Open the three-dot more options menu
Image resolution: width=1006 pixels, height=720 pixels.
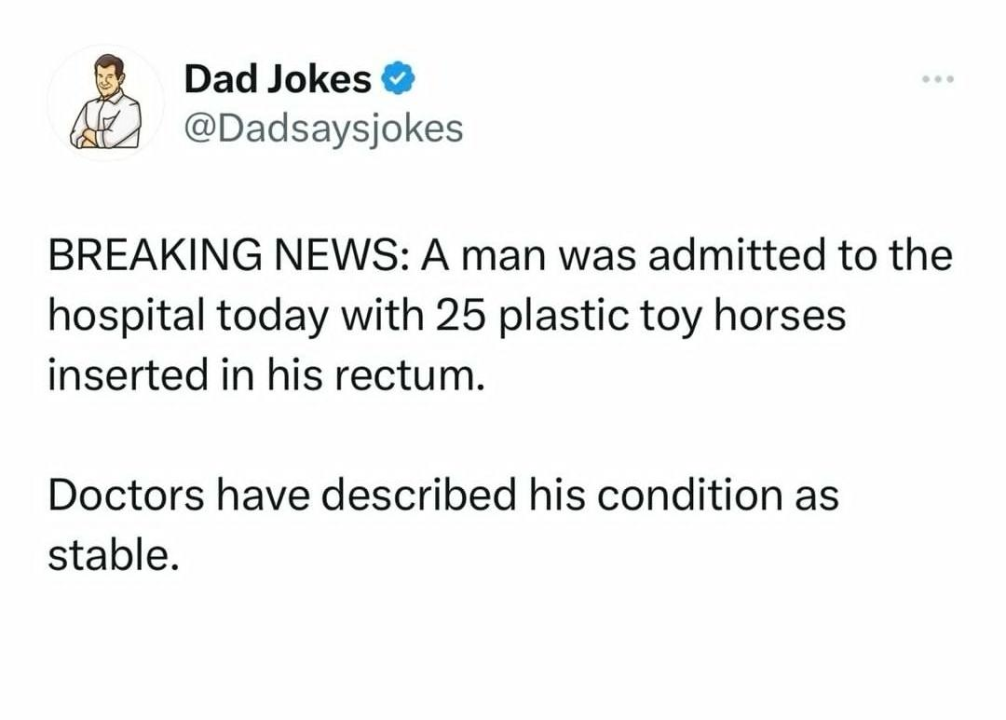click(x=939, y=79)
